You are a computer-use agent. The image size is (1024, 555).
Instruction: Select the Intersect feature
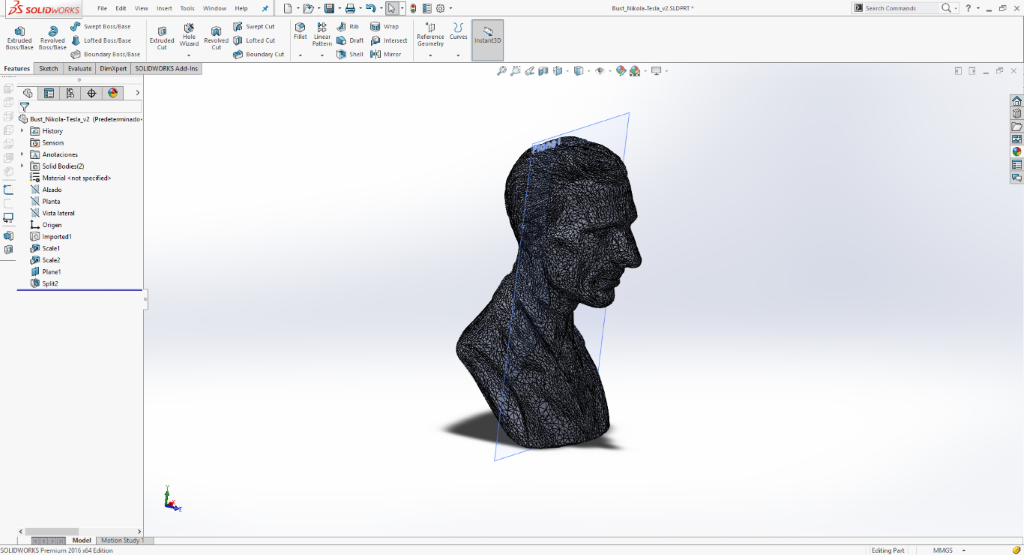(389, 40)
